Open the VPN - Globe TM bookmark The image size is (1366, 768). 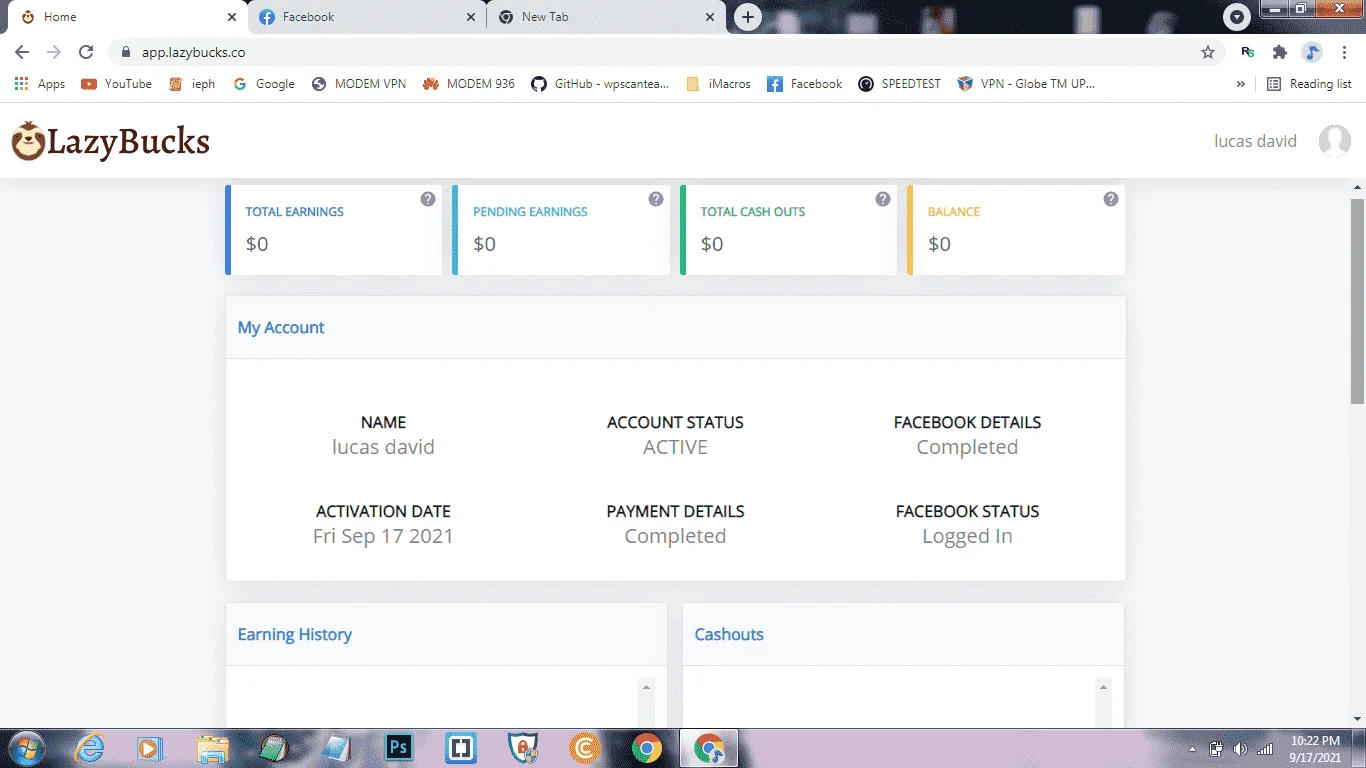pos(1026,84)
